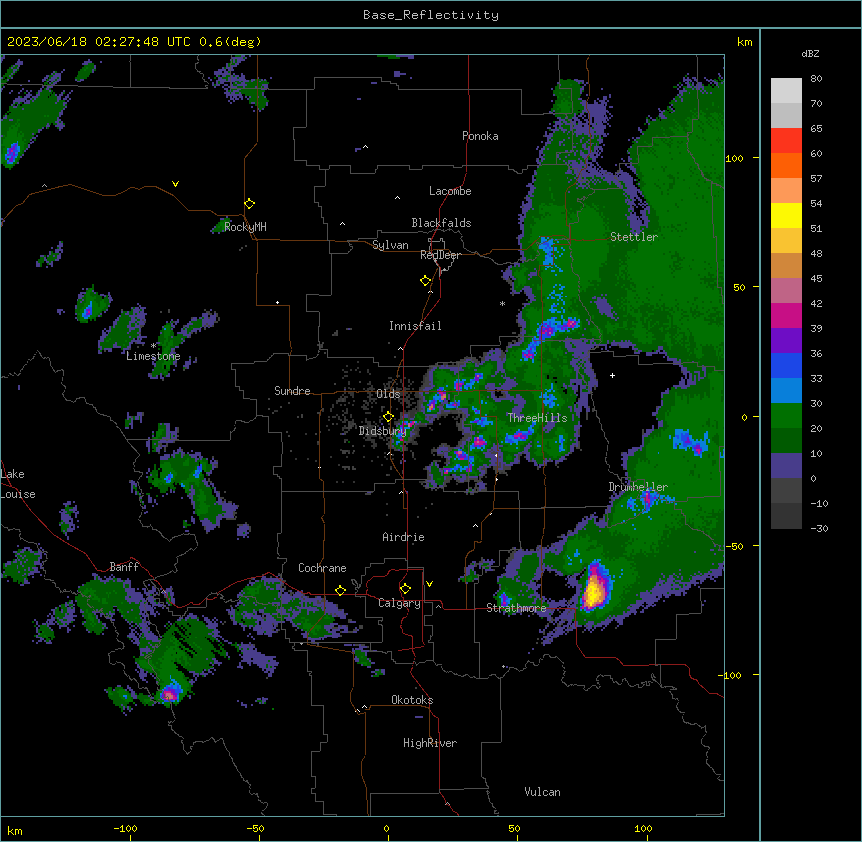The width and height of the screenshot is (862, 842).
Task: Click the 39 dBZ purple color swatch
Action: (786, 341)
